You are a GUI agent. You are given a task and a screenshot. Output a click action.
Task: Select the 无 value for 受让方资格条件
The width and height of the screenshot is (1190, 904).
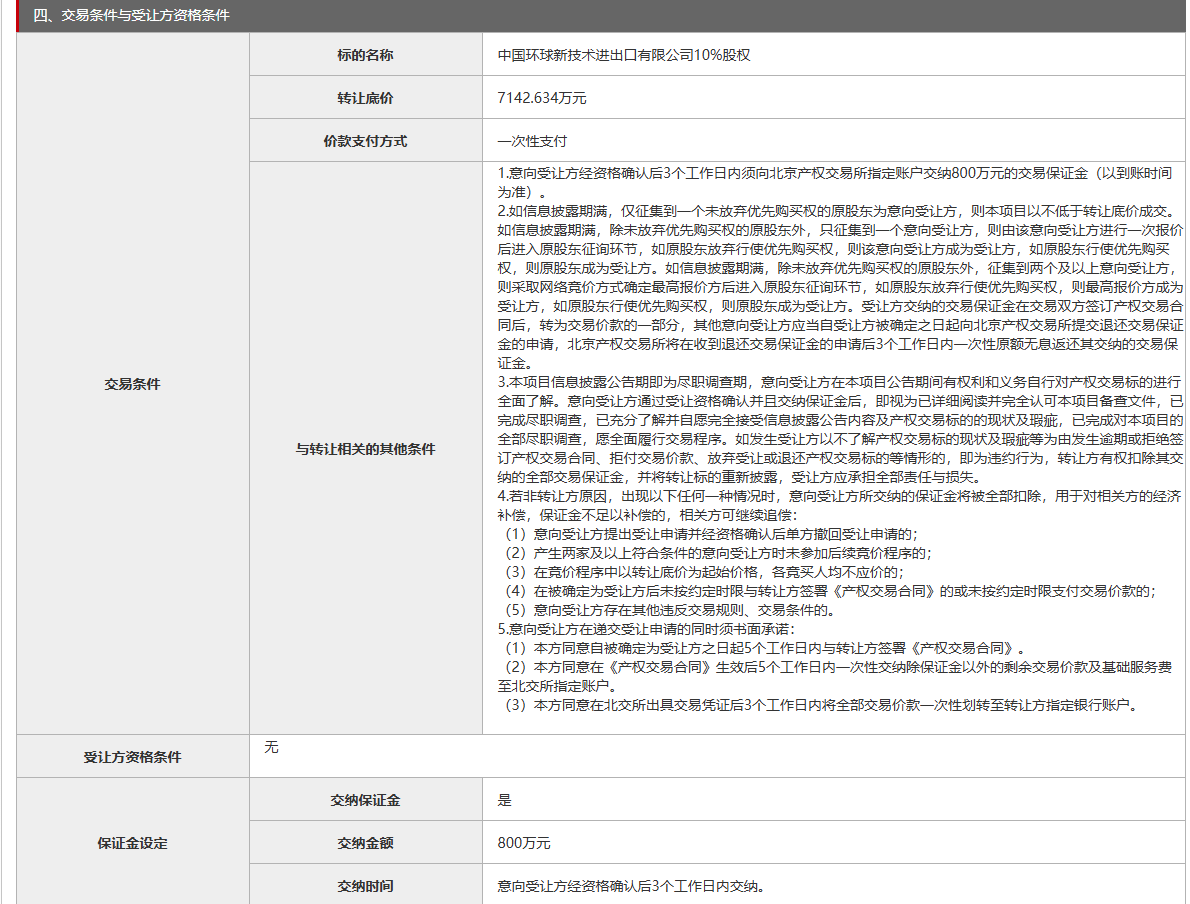[271, 748]
